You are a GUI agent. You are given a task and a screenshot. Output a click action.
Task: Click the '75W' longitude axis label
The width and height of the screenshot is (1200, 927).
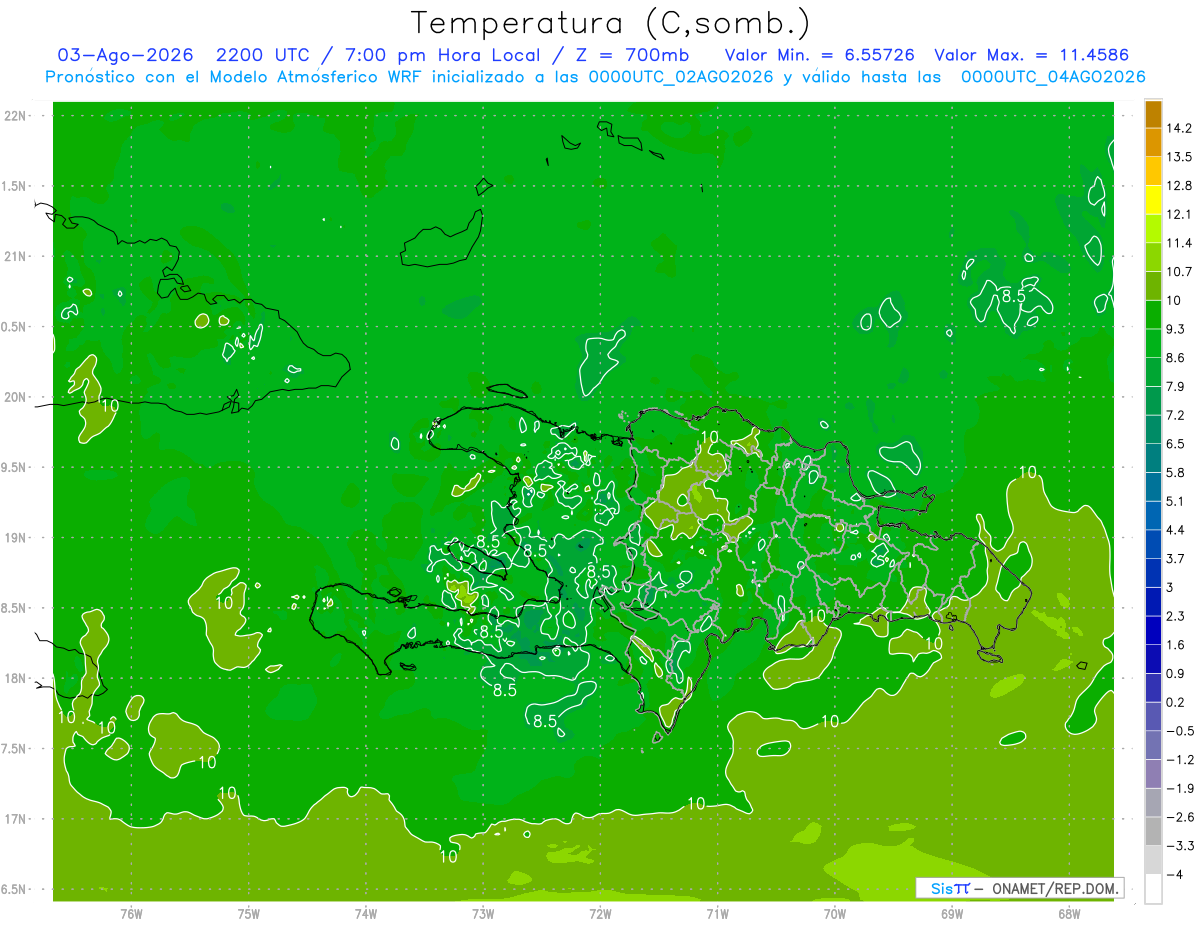(249, 913)
